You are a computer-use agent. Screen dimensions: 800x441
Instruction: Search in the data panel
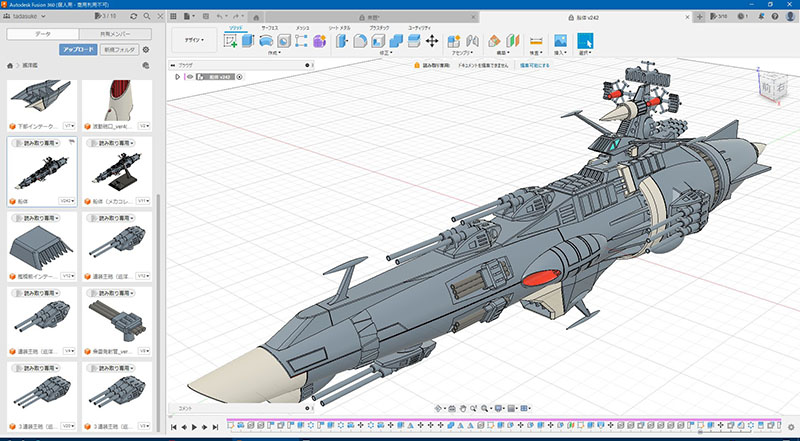point(147,16)
